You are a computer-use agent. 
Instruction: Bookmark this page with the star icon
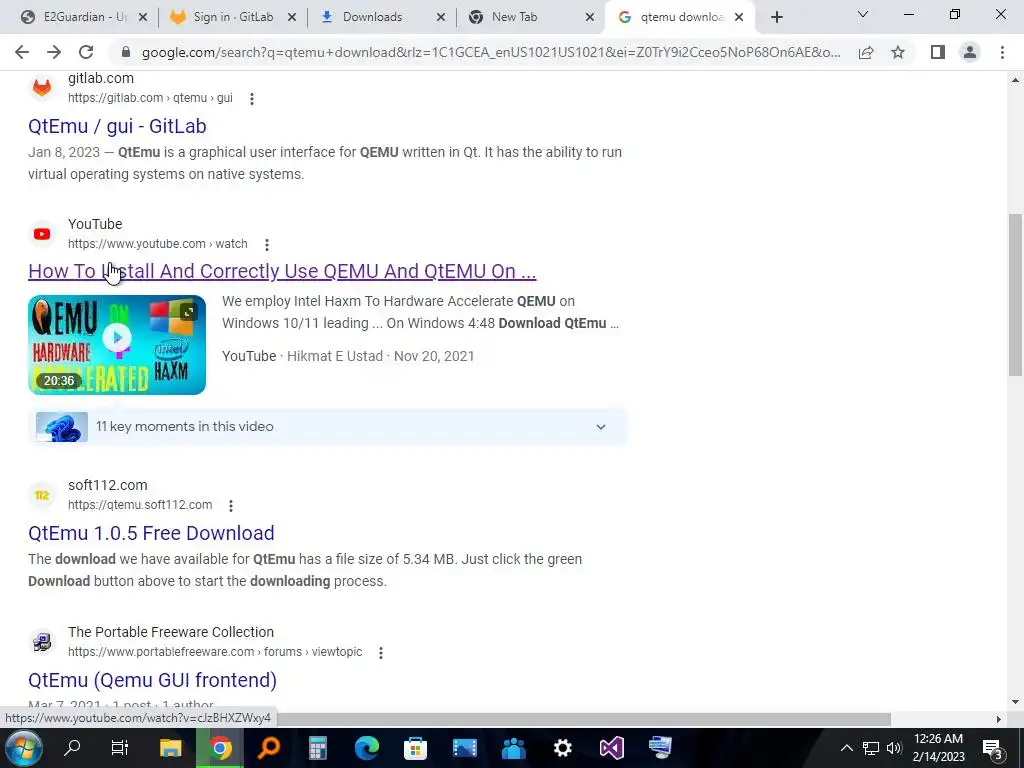pos(898,52)
